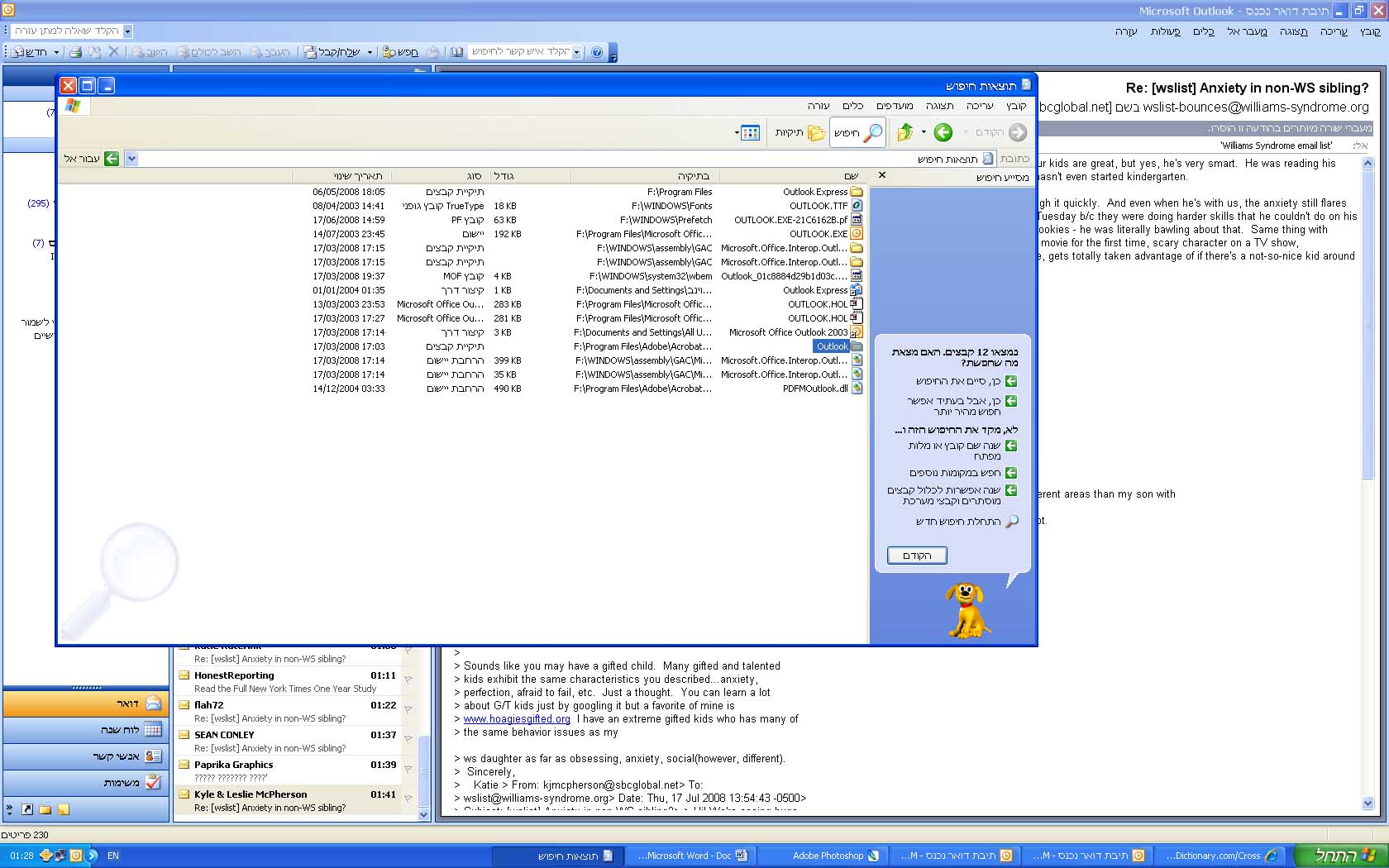Click the Start new search (התחל חיפוש חדש) magnifier link
1389x868 pixels.
(967, 522)
